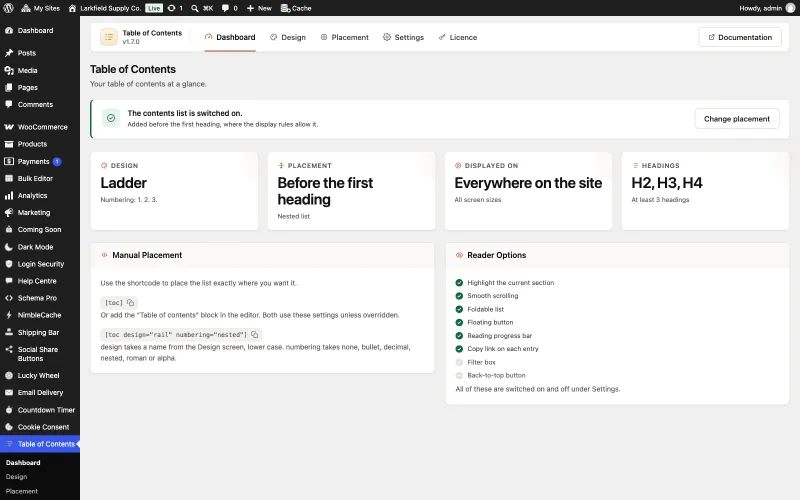Click the Foldable list check
This screenshot has height=500, width=800.
click(x=459, y=309)
